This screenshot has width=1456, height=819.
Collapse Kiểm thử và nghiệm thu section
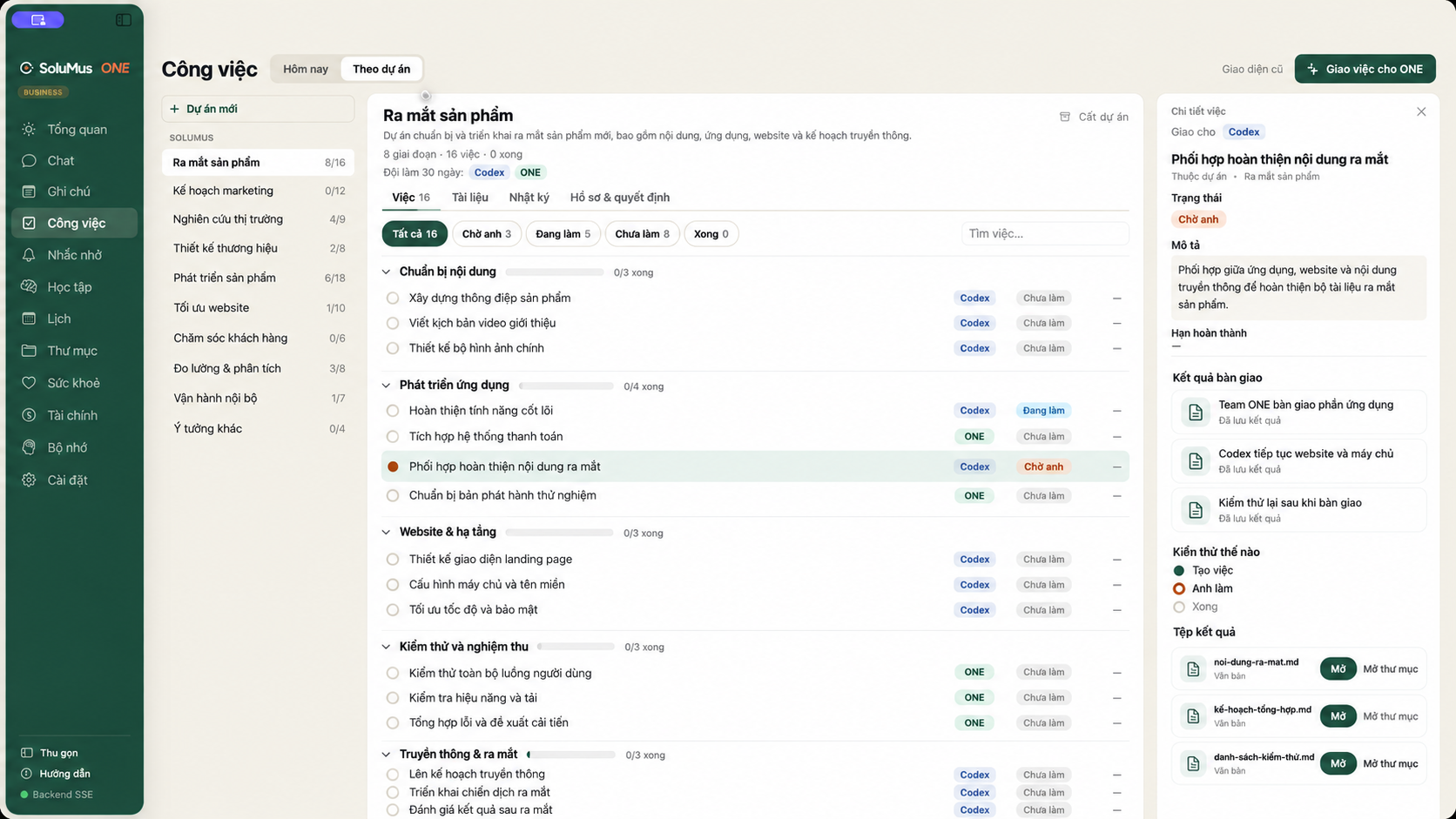pyautogui.click(x=387, y=647)
